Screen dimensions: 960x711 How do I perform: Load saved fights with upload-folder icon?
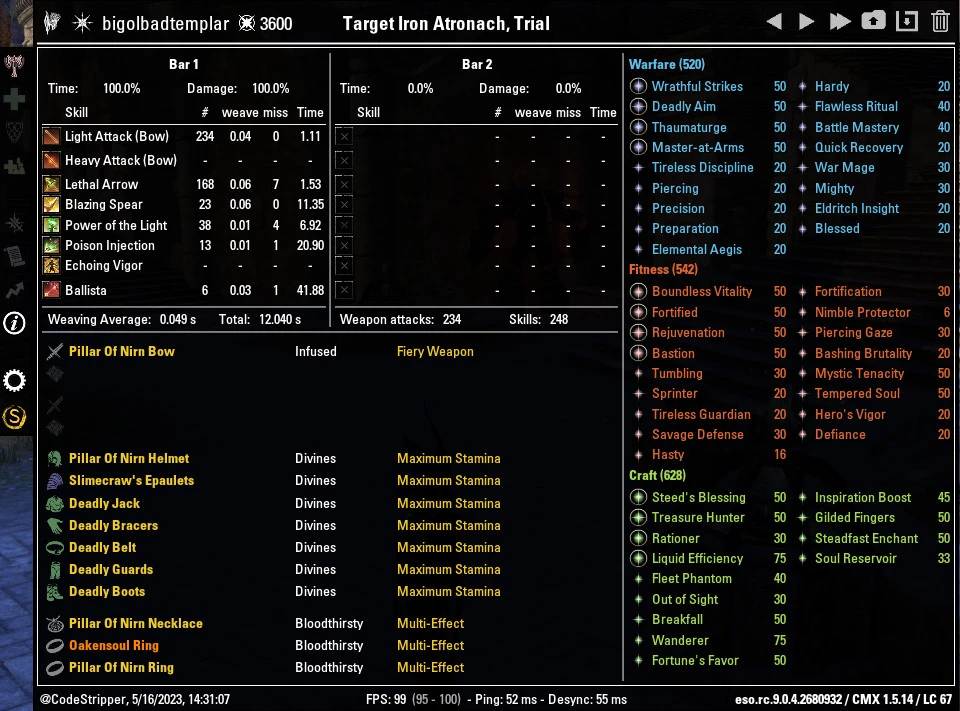(x=873, y=21)
